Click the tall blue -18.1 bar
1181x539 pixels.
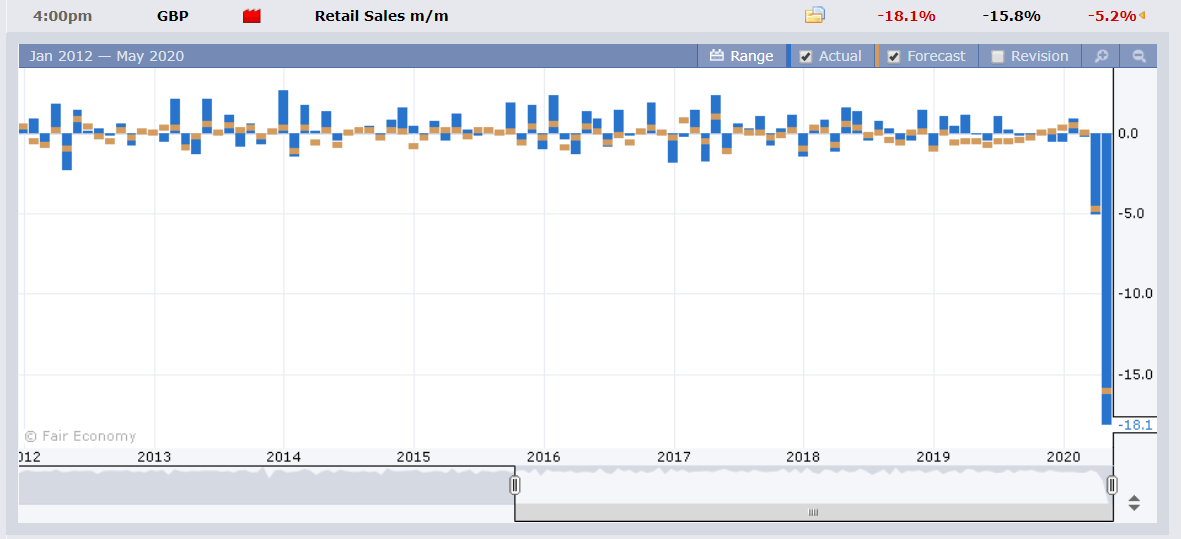[x=1106, y=279]
